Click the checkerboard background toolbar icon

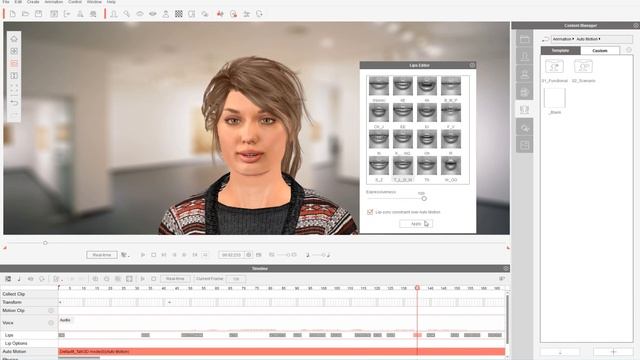(179, 14)
